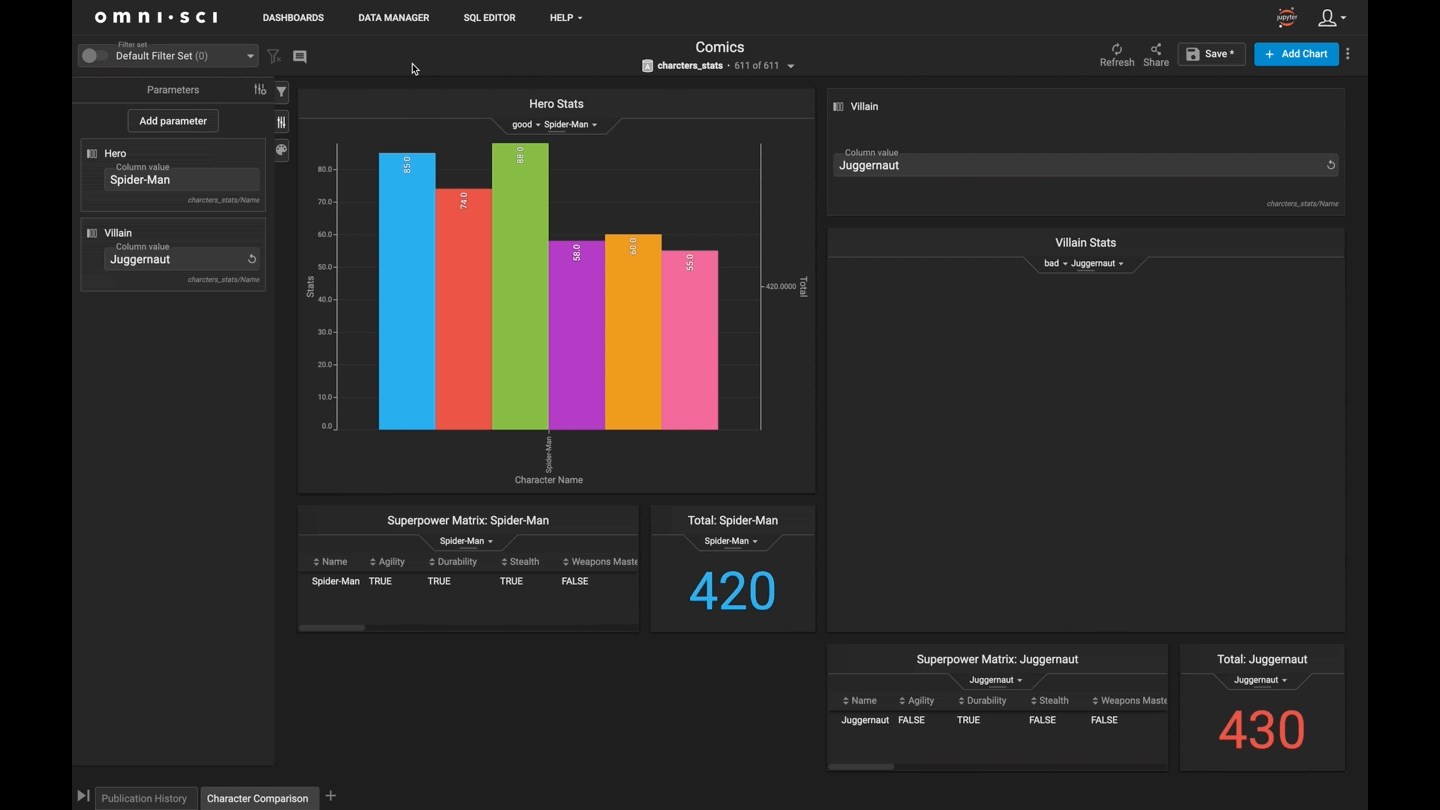
Task: Click the sliders icon beside the Parameters heading
Action: (260, 90)
